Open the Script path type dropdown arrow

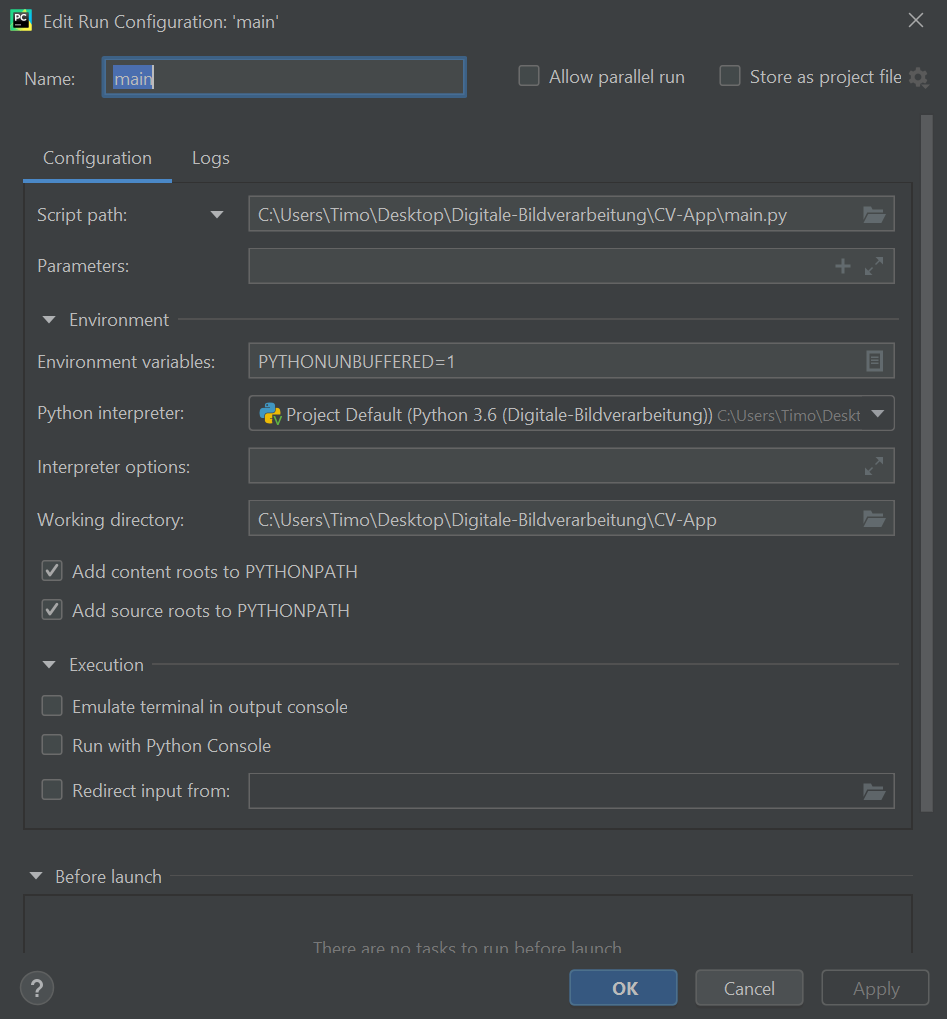217,214
